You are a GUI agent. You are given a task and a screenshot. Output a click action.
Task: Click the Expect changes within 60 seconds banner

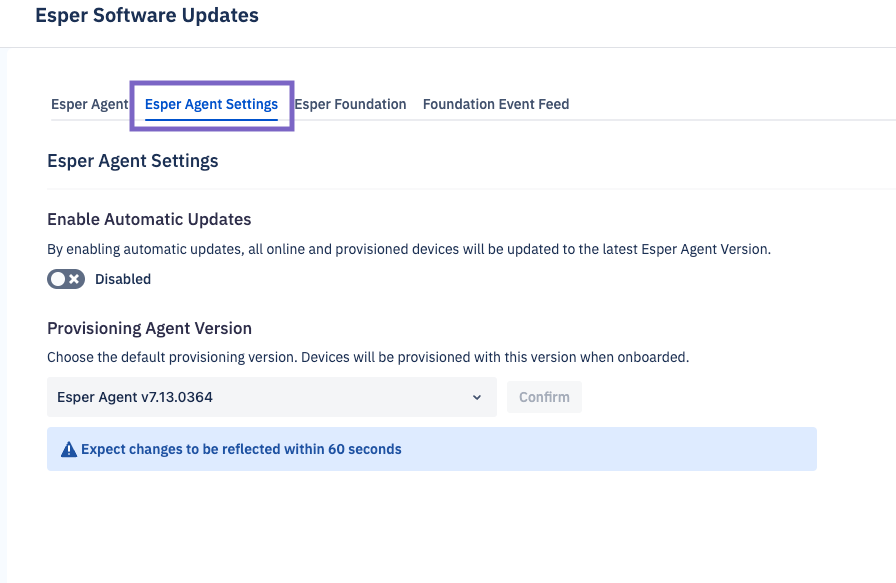[x=432, y=448]
